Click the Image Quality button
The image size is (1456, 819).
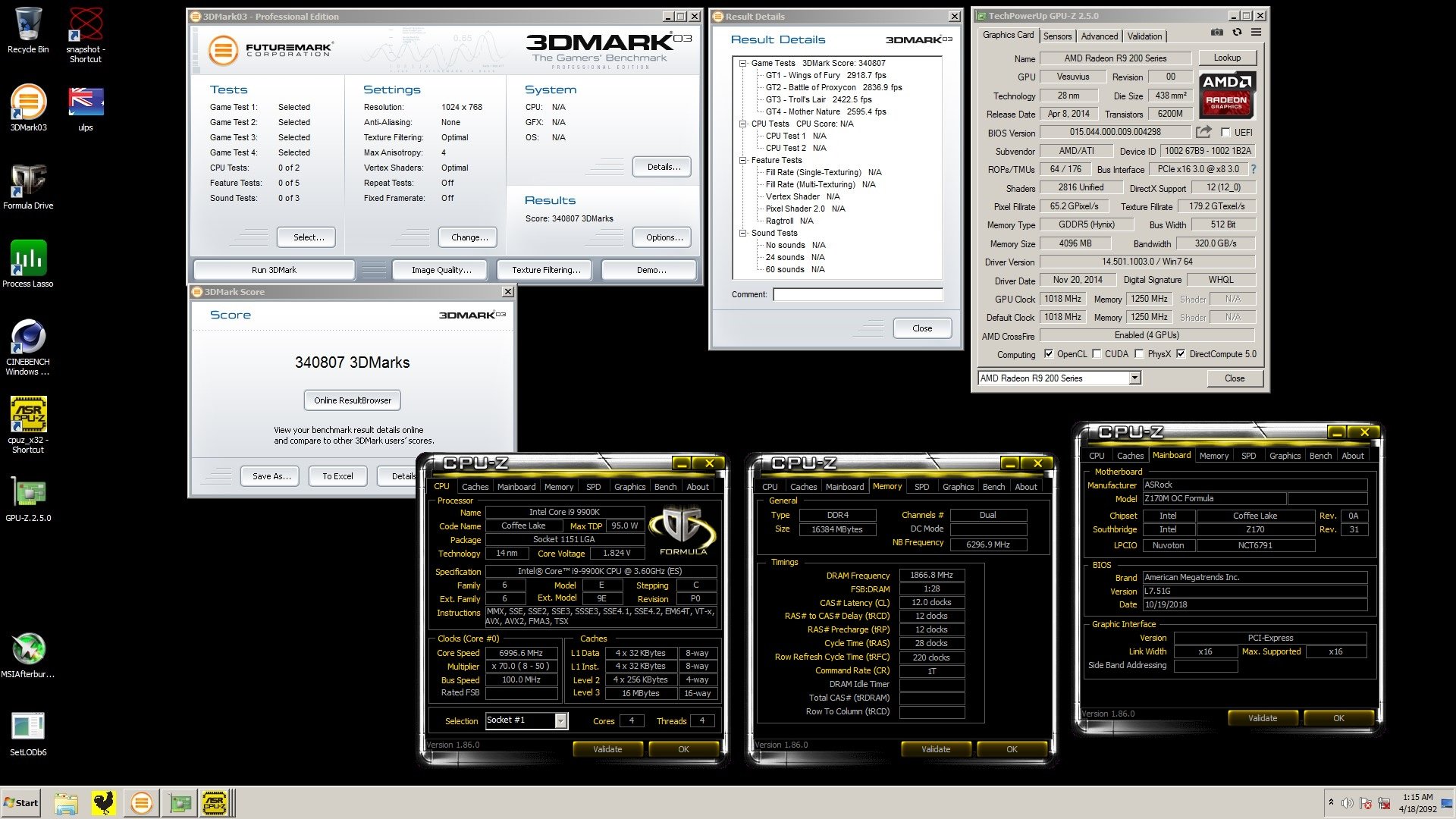click(441, 270)
